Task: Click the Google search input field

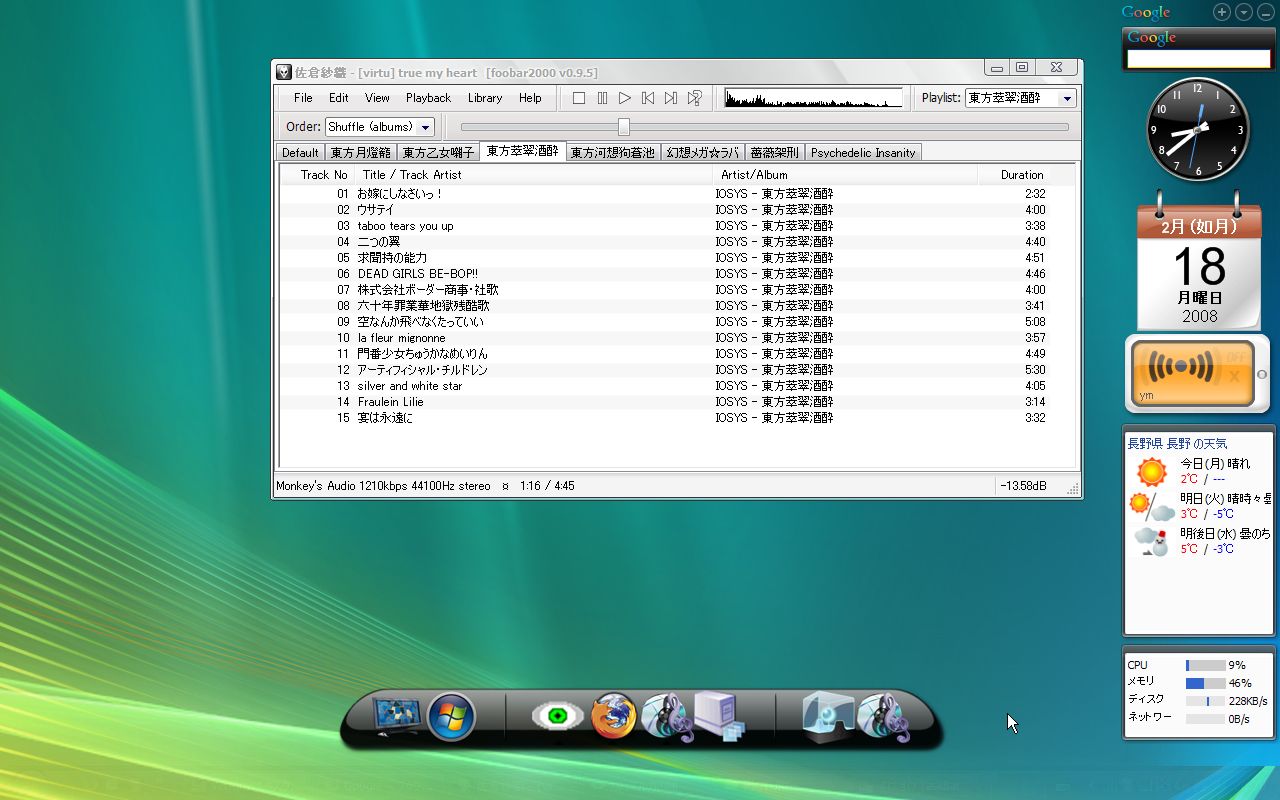Action: 1198,59
